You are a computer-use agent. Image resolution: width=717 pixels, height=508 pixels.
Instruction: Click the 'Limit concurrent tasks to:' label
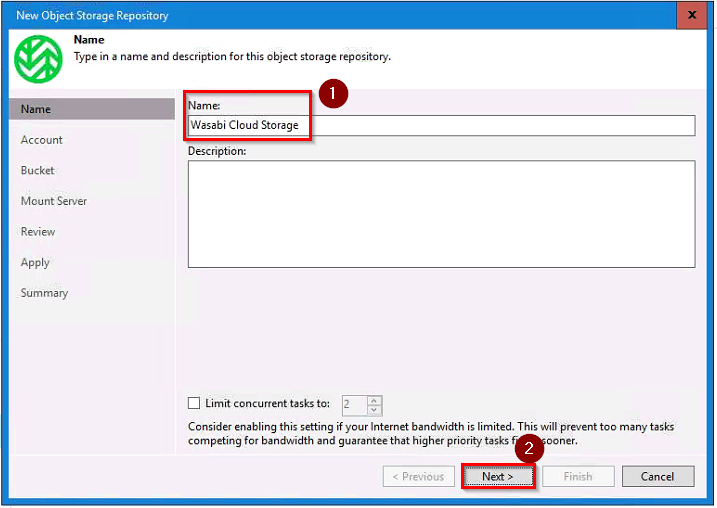coord(268,403)
